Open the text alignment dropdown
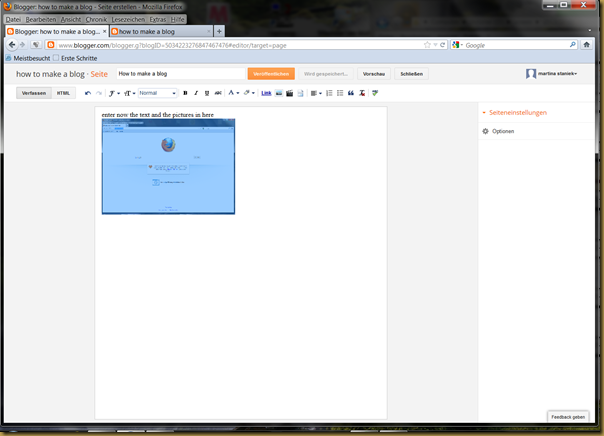Viewport: 604px width, 436px height. (x=316, y=93)
